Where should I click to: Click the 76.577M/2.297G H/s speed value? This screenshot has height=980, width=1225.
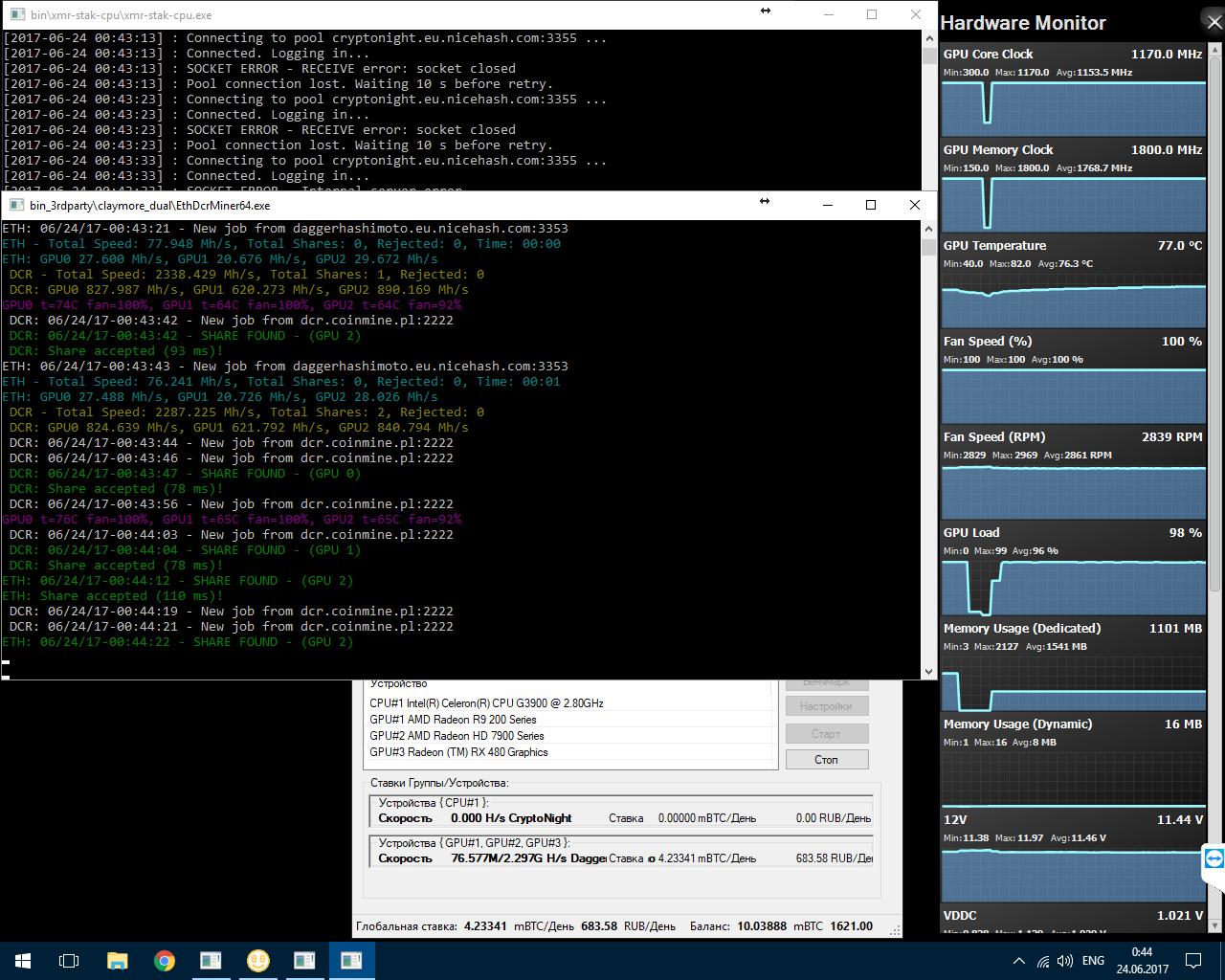(528, 858)
